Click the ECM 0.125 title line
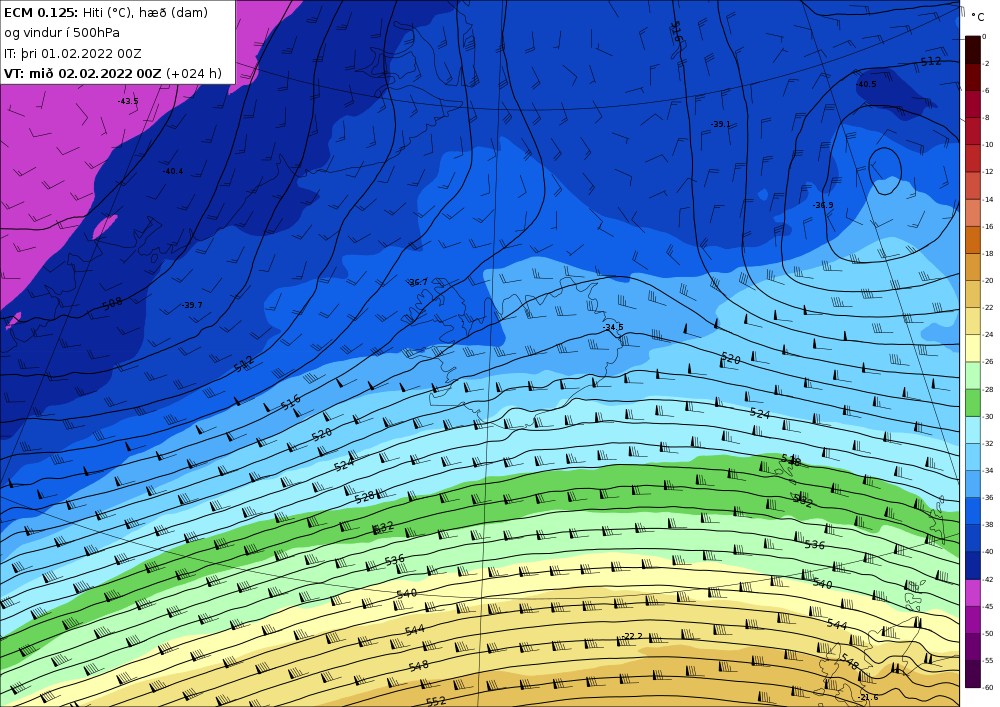This screenshot has width=1000, height=707. coord(106,12)
